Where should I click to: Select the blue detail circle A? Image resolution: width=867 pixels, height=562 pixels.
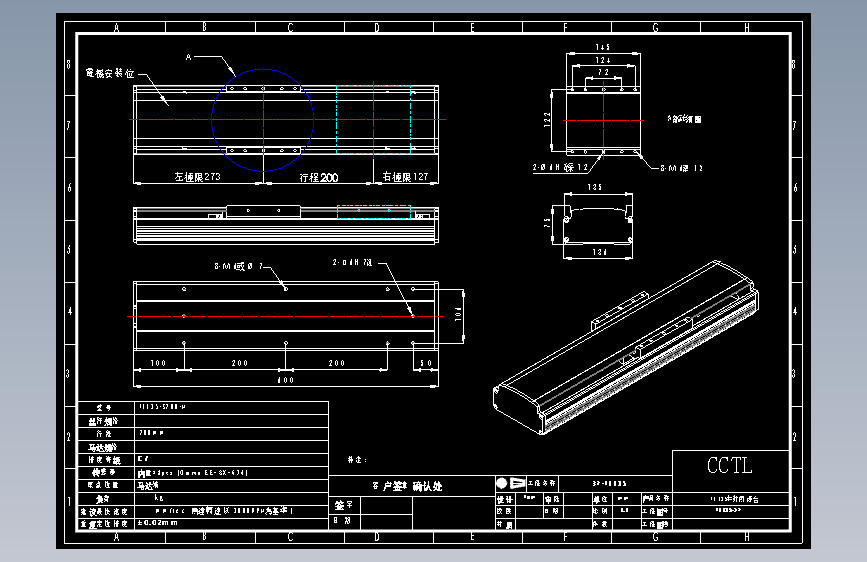[x=263, y=120]
